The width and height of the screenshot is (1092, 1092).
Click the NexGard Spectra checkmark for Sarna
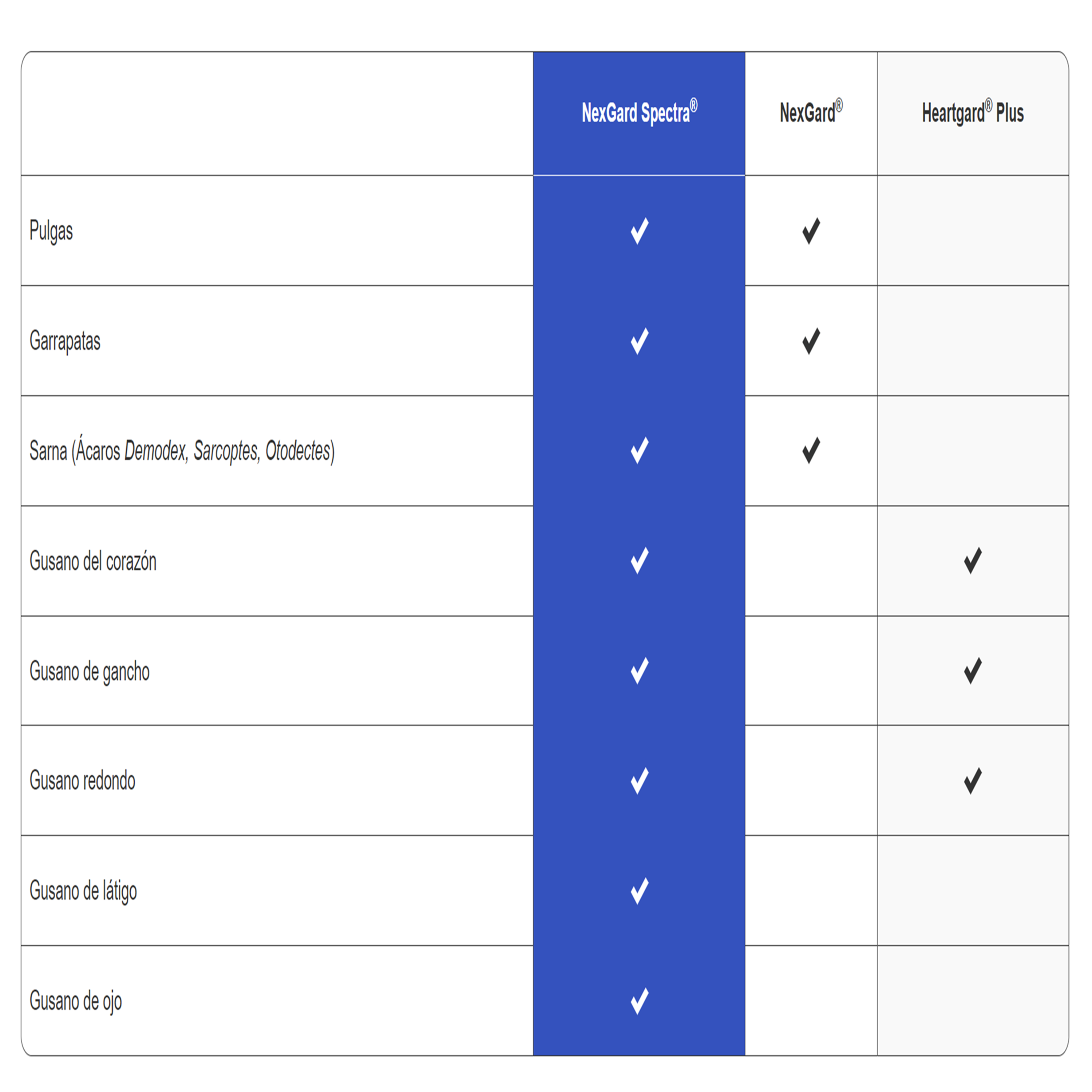click(x=639, y=451)
